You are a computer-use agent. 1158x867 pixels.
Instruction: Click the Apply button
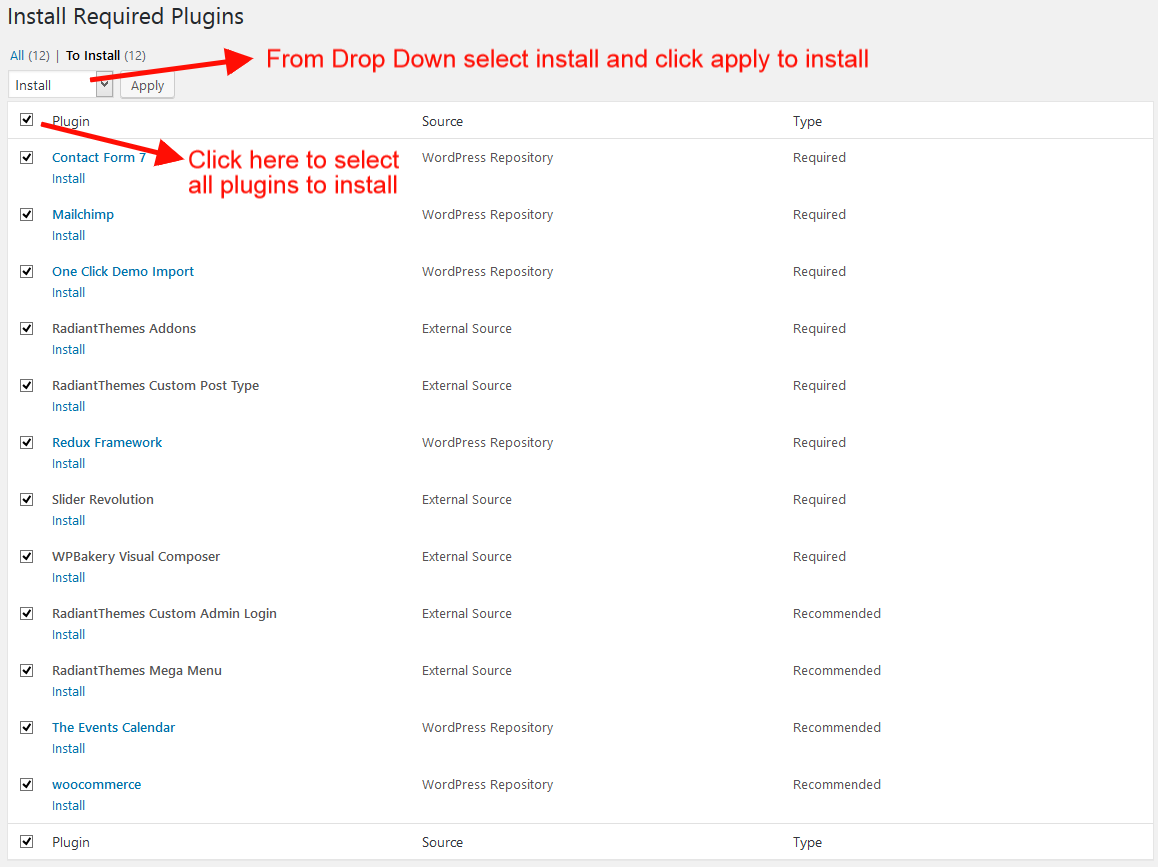[x=147, y=86]
